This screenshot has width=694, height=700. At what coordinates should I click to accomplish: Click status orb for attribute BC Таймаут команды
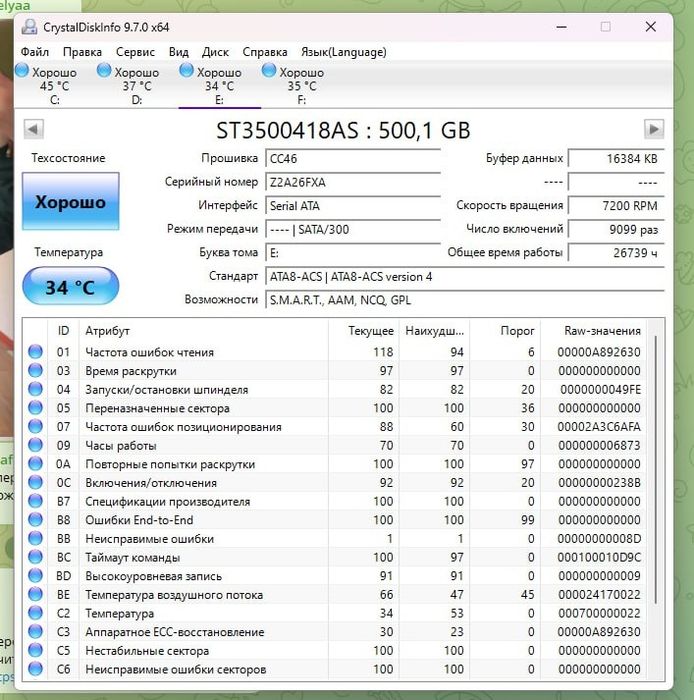coord(35,557)
